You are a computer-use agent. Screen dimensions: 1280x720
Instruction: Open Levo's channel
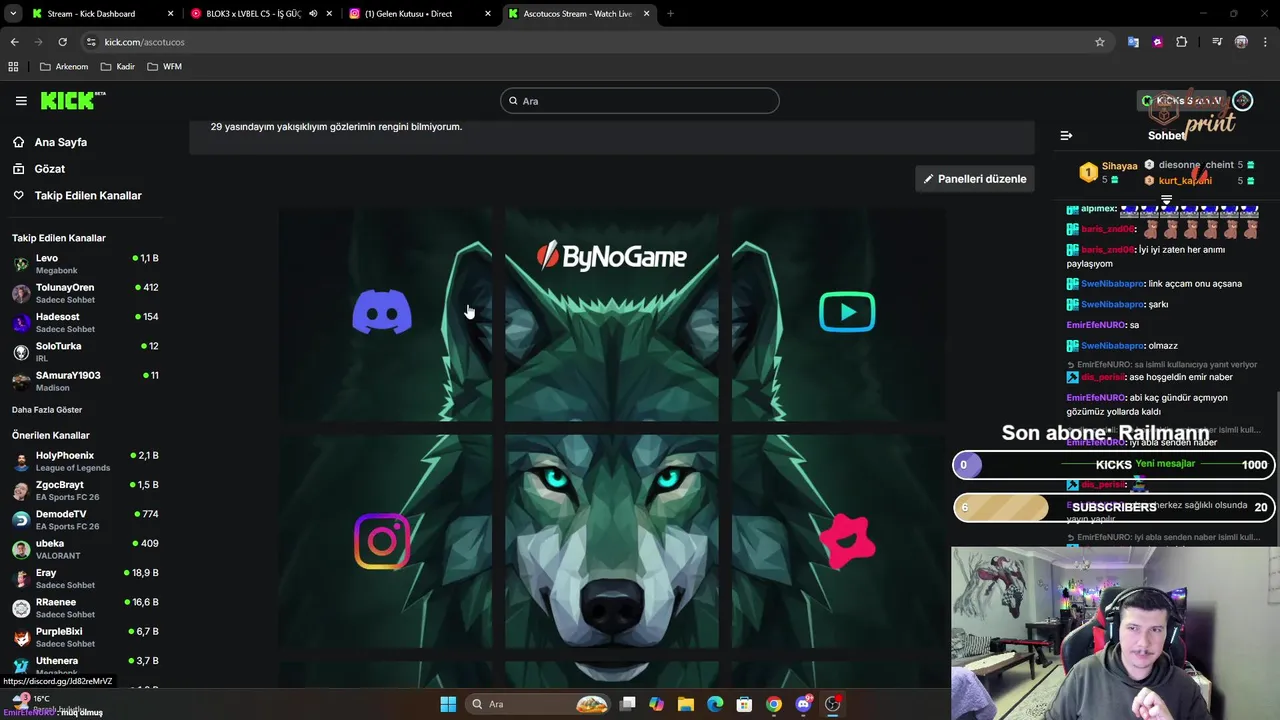click(85, 264)
